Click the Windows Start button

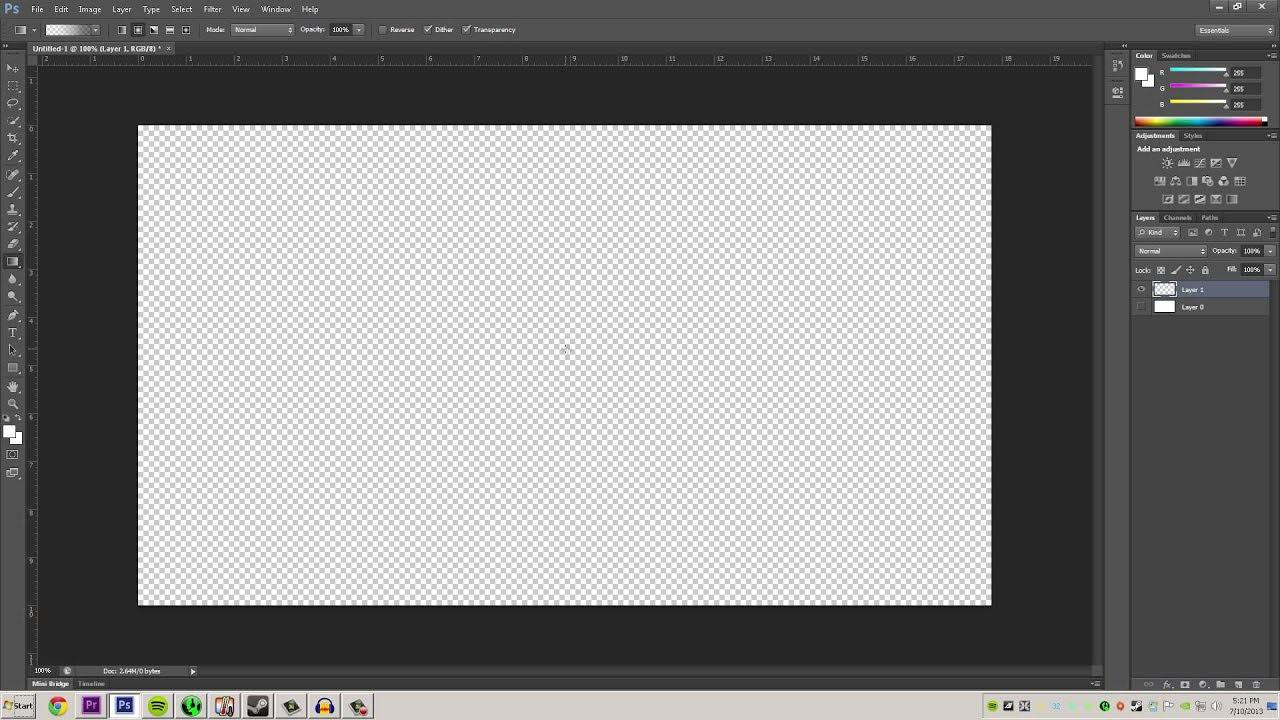click(18, 706)
